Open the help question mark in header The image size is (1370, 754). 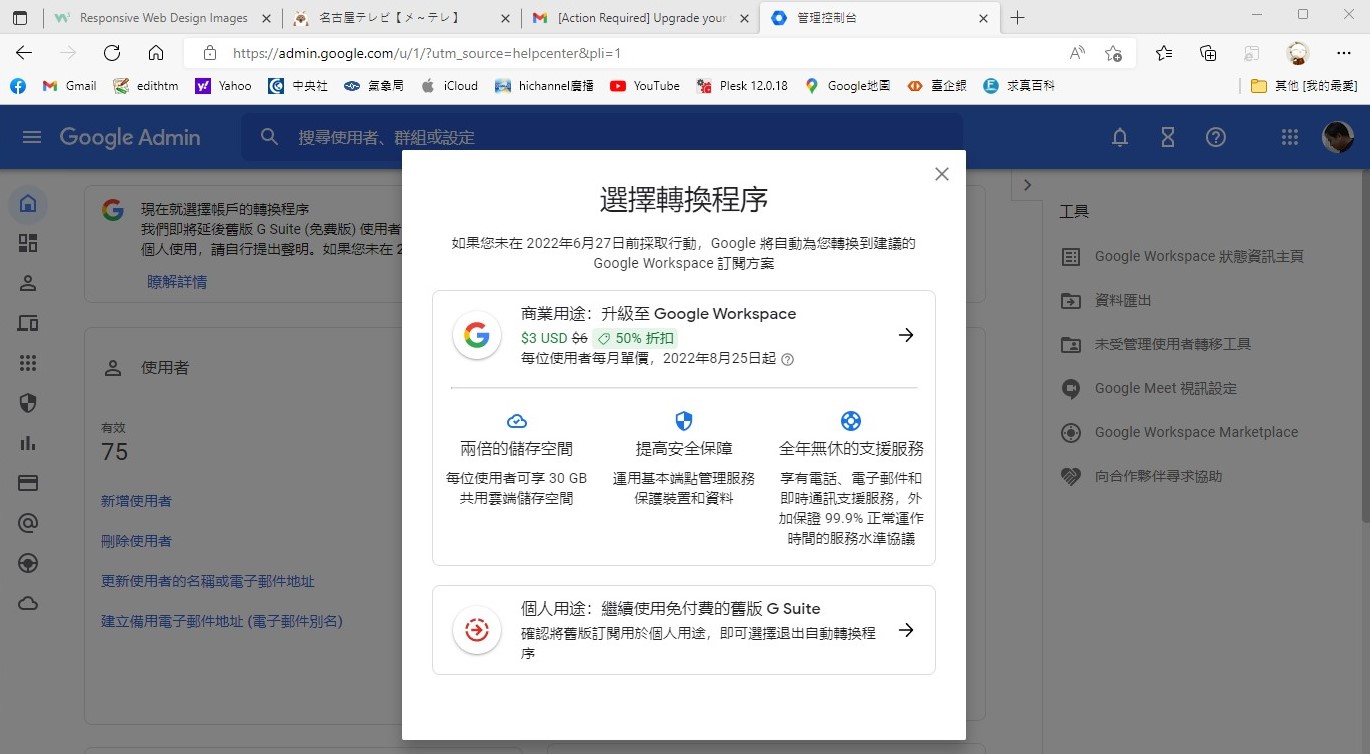(1216, 138)
